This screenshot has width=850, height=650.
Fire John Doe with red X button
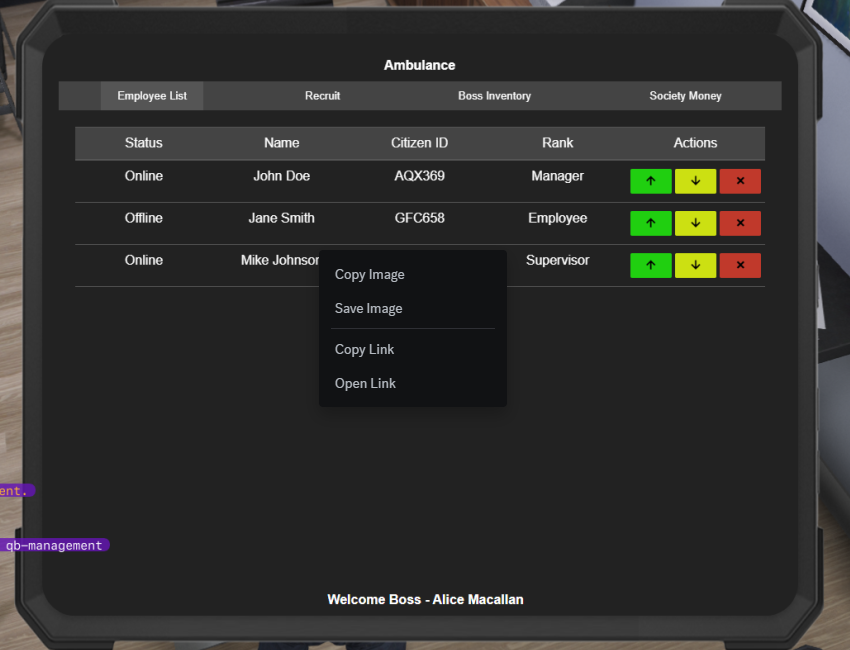click(x=740, y=181)
